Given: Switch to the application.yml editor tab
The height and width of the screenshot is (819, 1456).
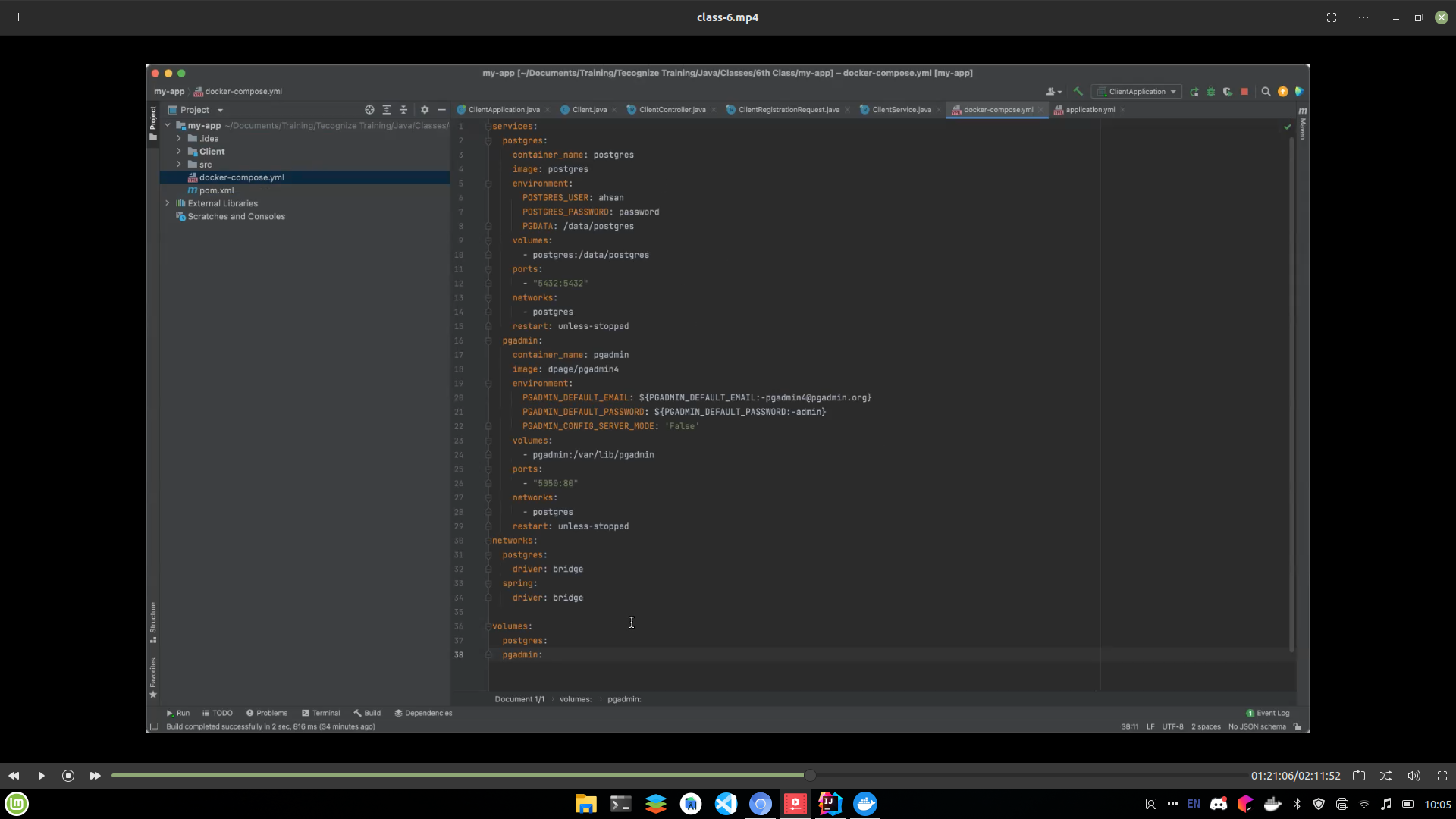Looking at the screenshot, I should pos(1090,110).
